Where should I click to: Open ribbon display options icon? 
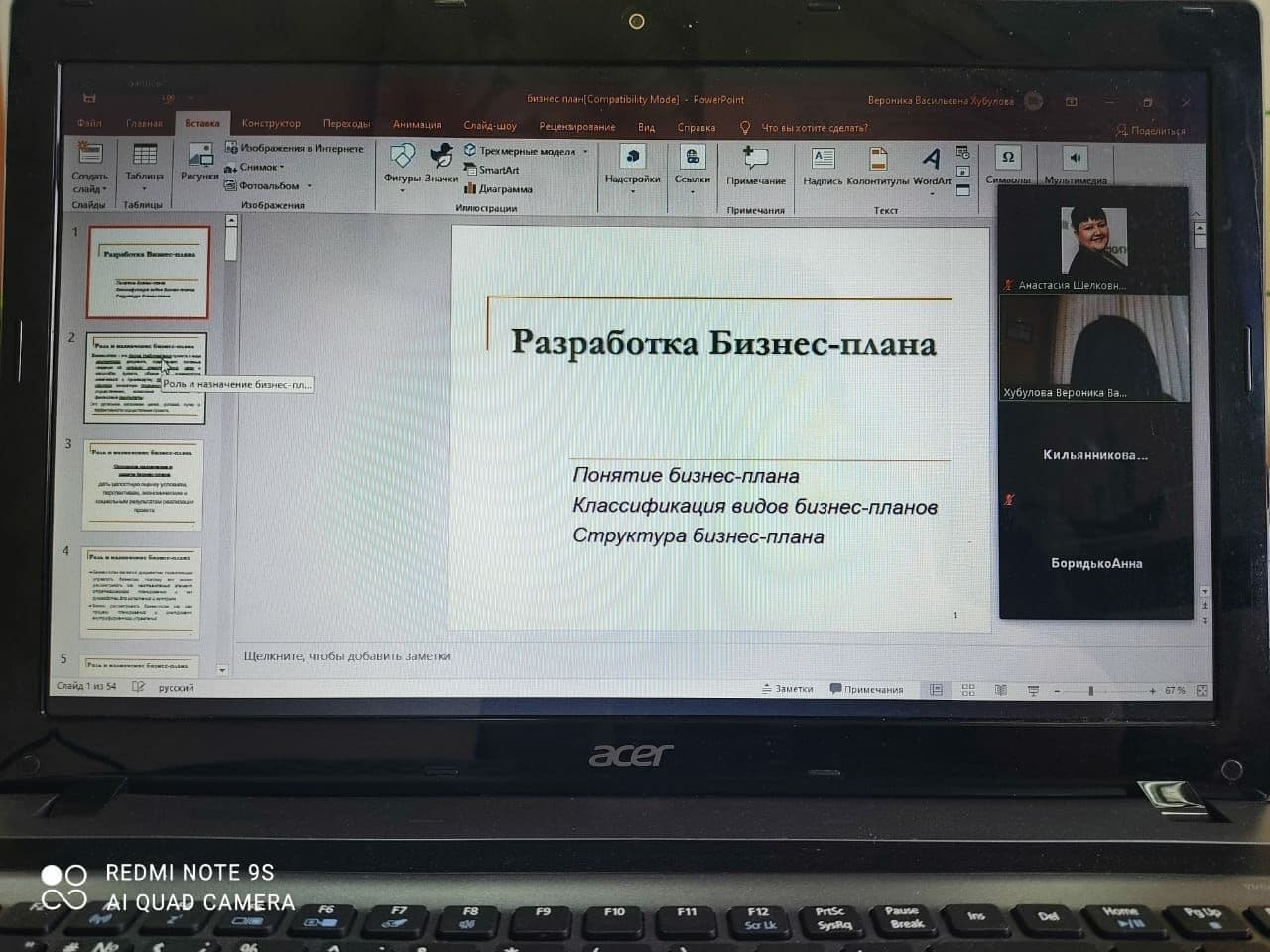click(x=1072, y=101)
